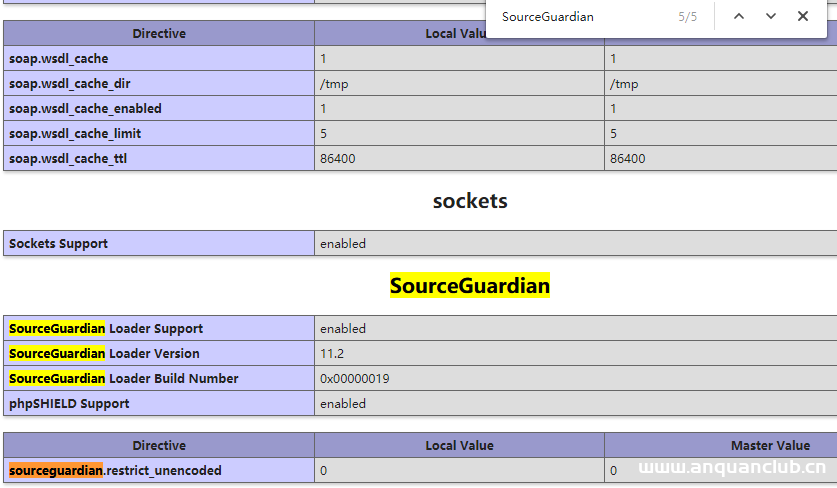Click the sockets section heading
The height and width of the screenshot is (488, 837).
pos(469,201)
